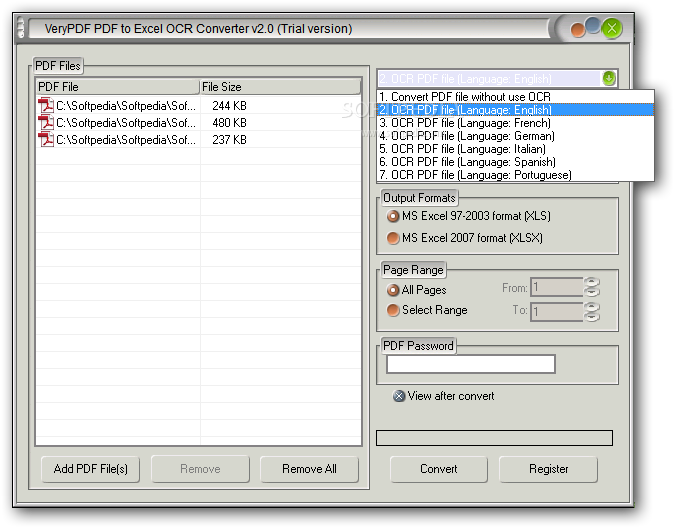Click the orange minimize circle in title bar
The width and height of the screenshot is (675, 528).
pos(577,31)
